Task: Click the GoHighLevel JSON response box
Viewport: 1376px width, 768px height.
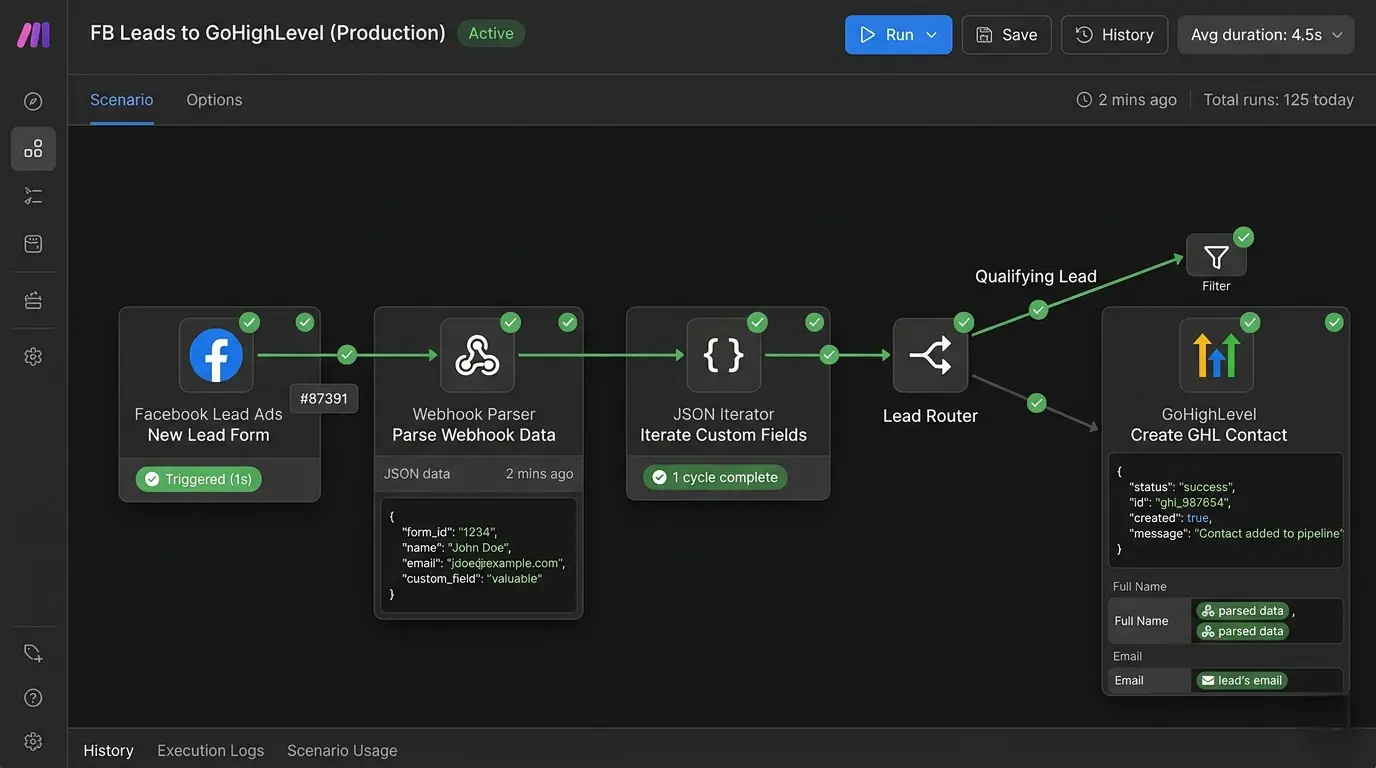Action: [x=1226, y=510]
